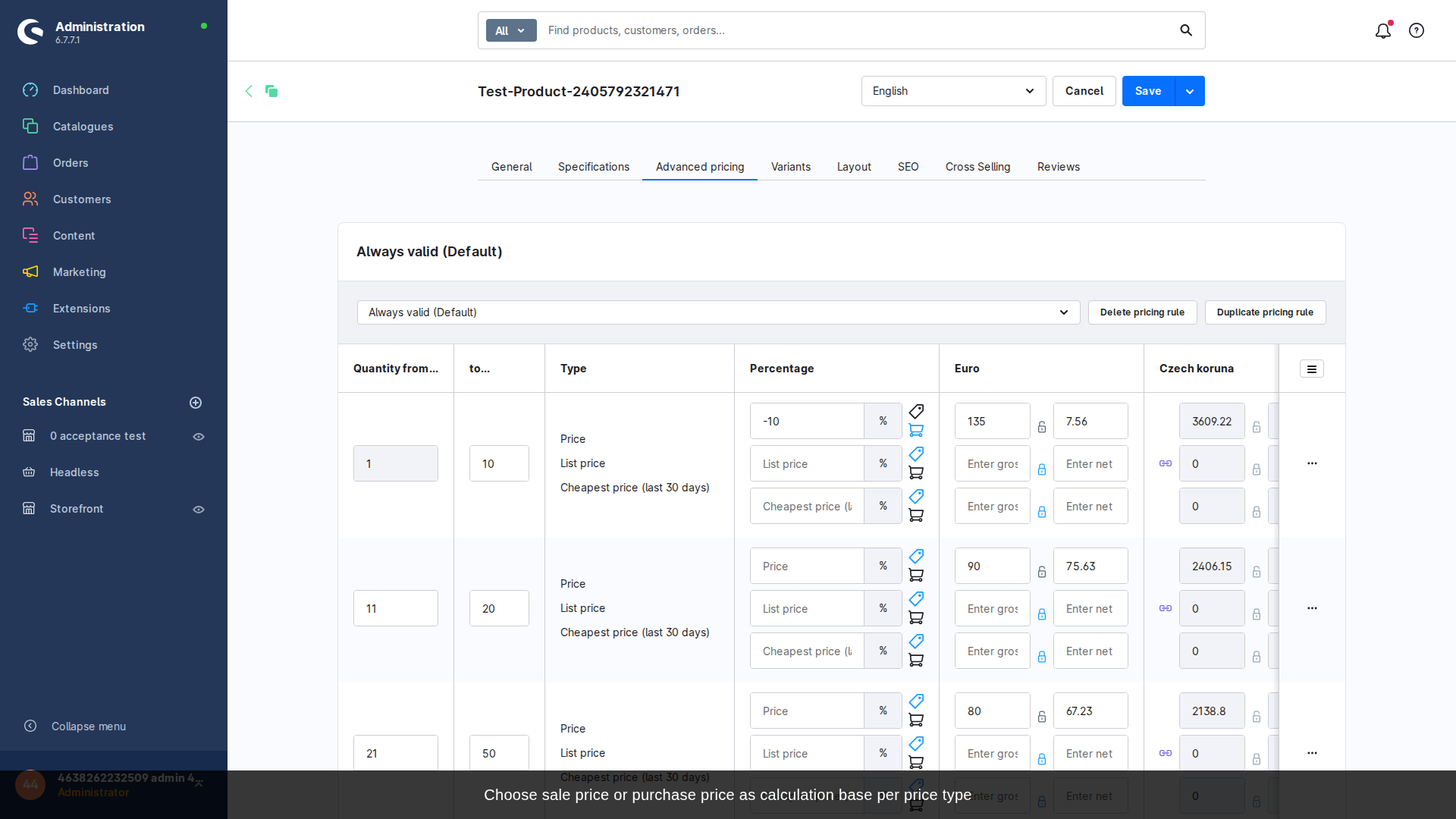The height and width of the screenshot is (819, 1456).
Task: Click the notifications bell icon
Action: 1382,30
